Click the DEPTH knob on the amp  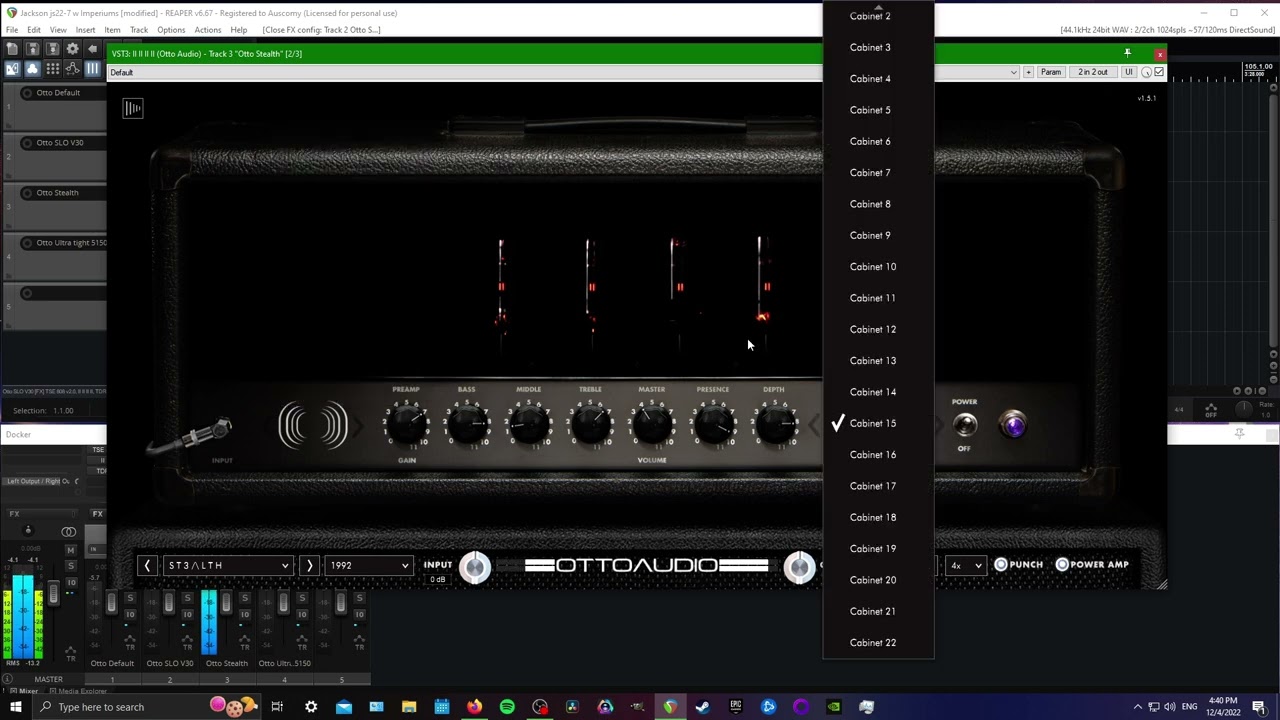[774, 424]
